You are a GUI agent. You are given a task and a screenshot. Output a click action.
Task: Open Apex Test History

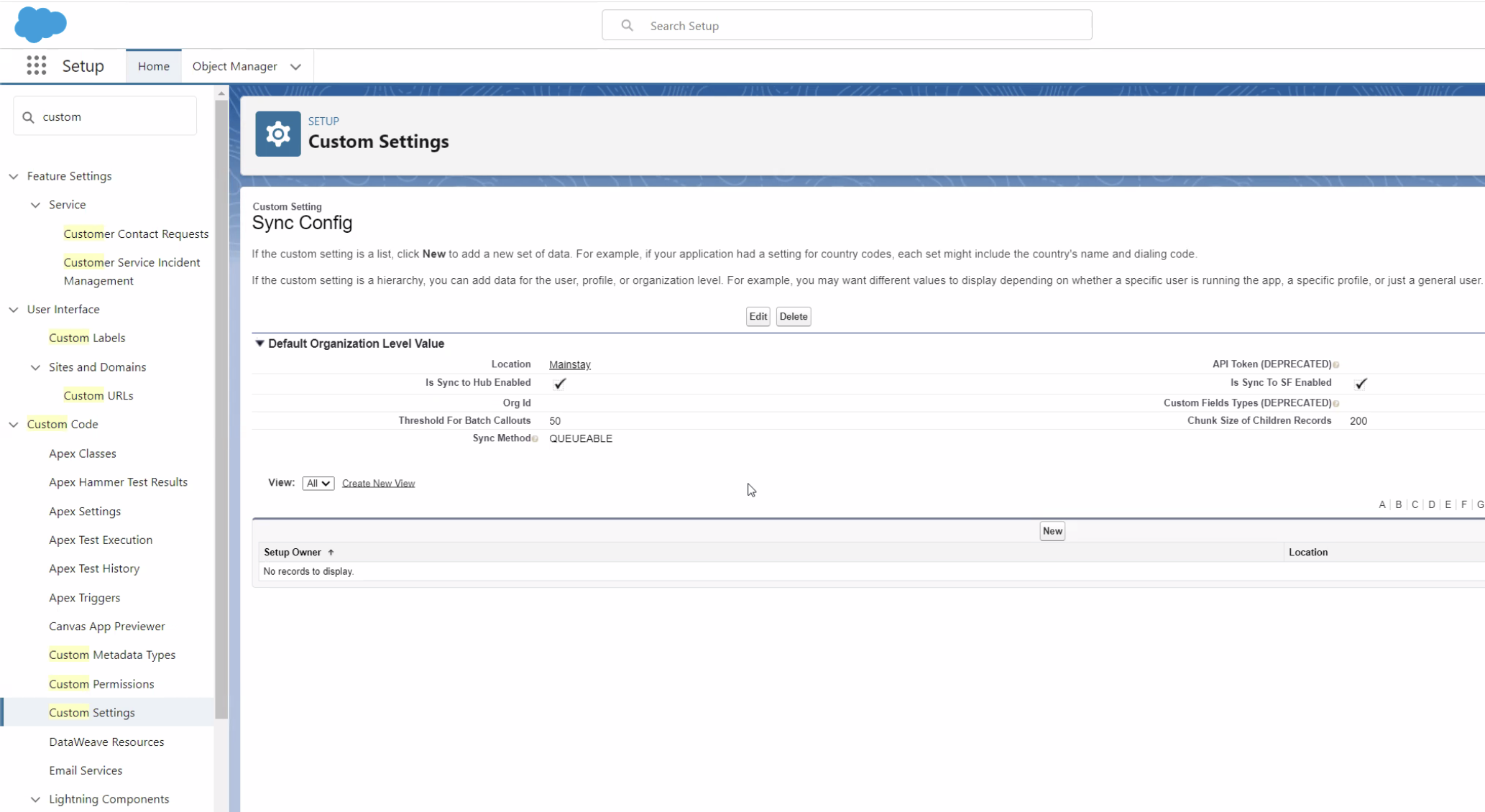pyautogui.click(x=94, y=568)
